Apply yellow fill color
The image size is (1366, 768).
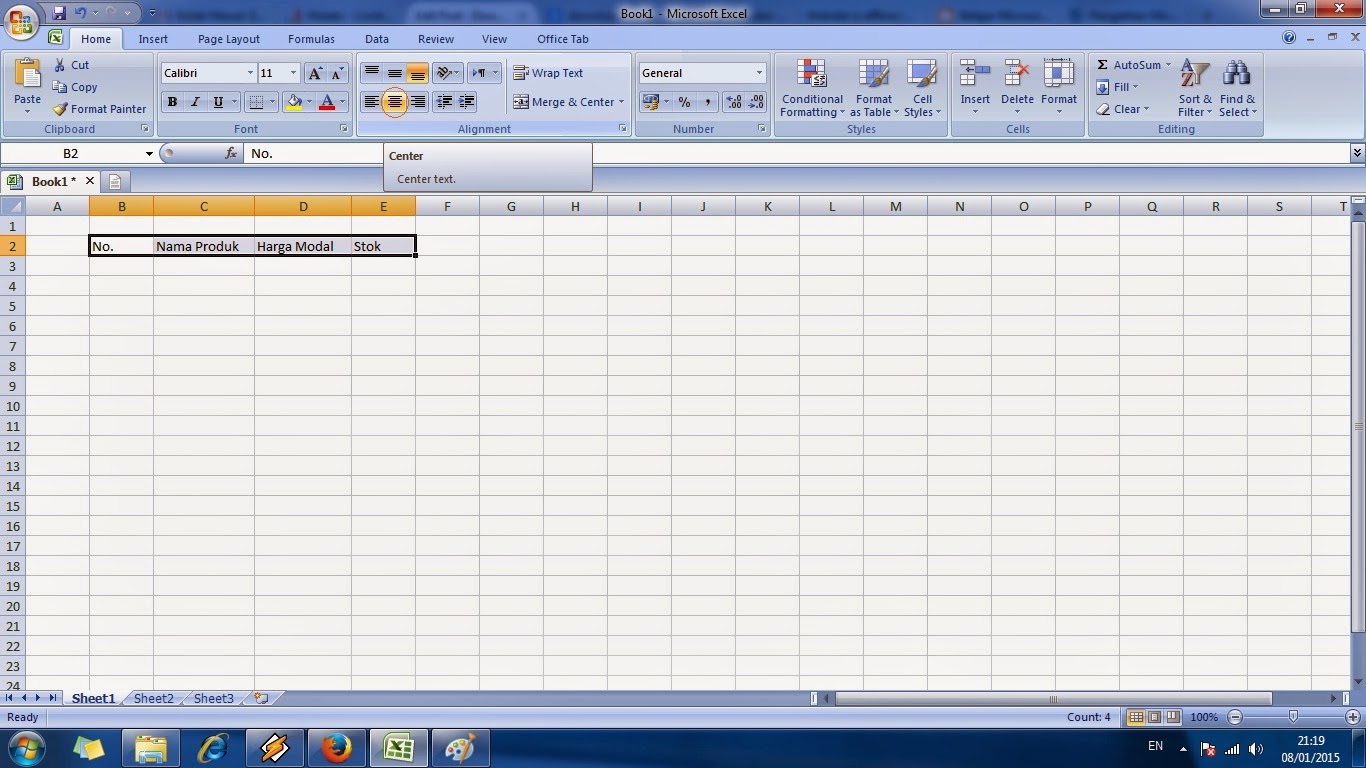(x=294, y=102)
